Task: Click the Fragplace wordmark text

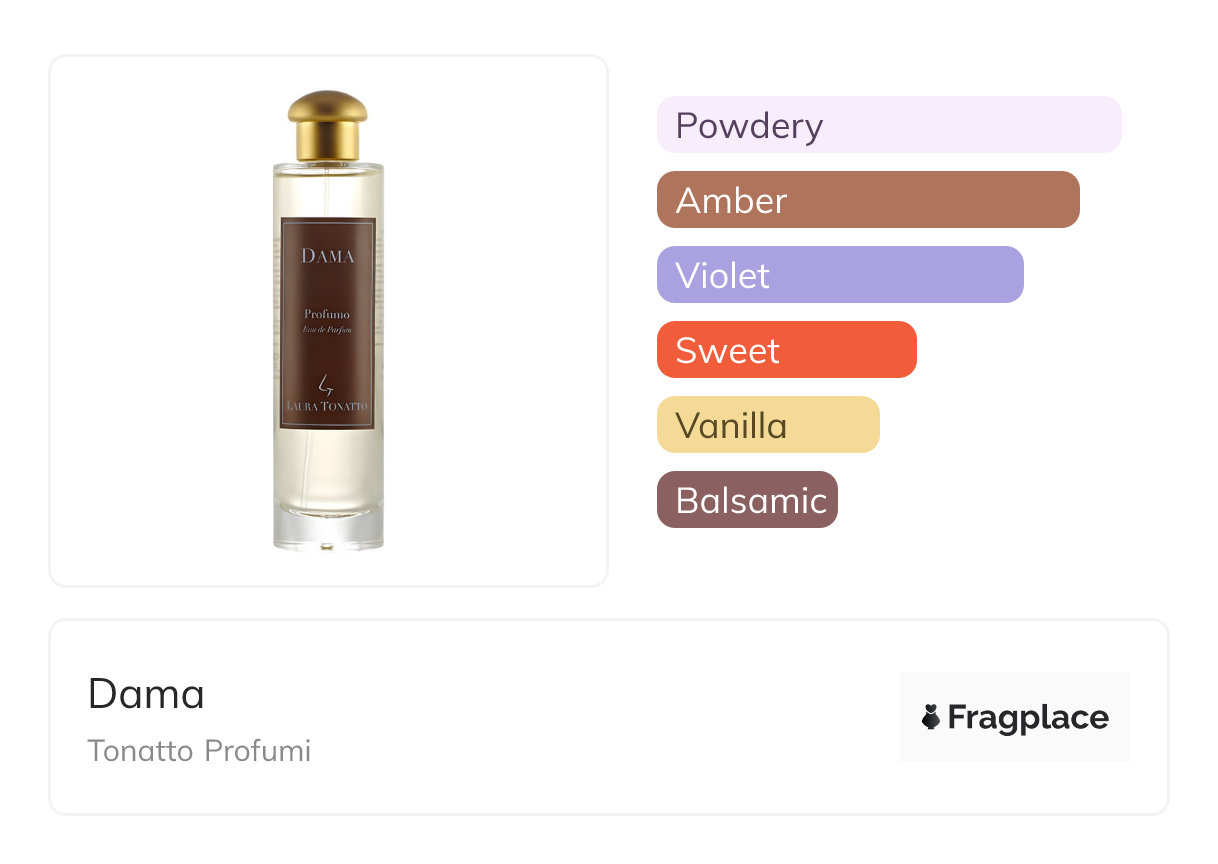Action: coord(1028,717)
